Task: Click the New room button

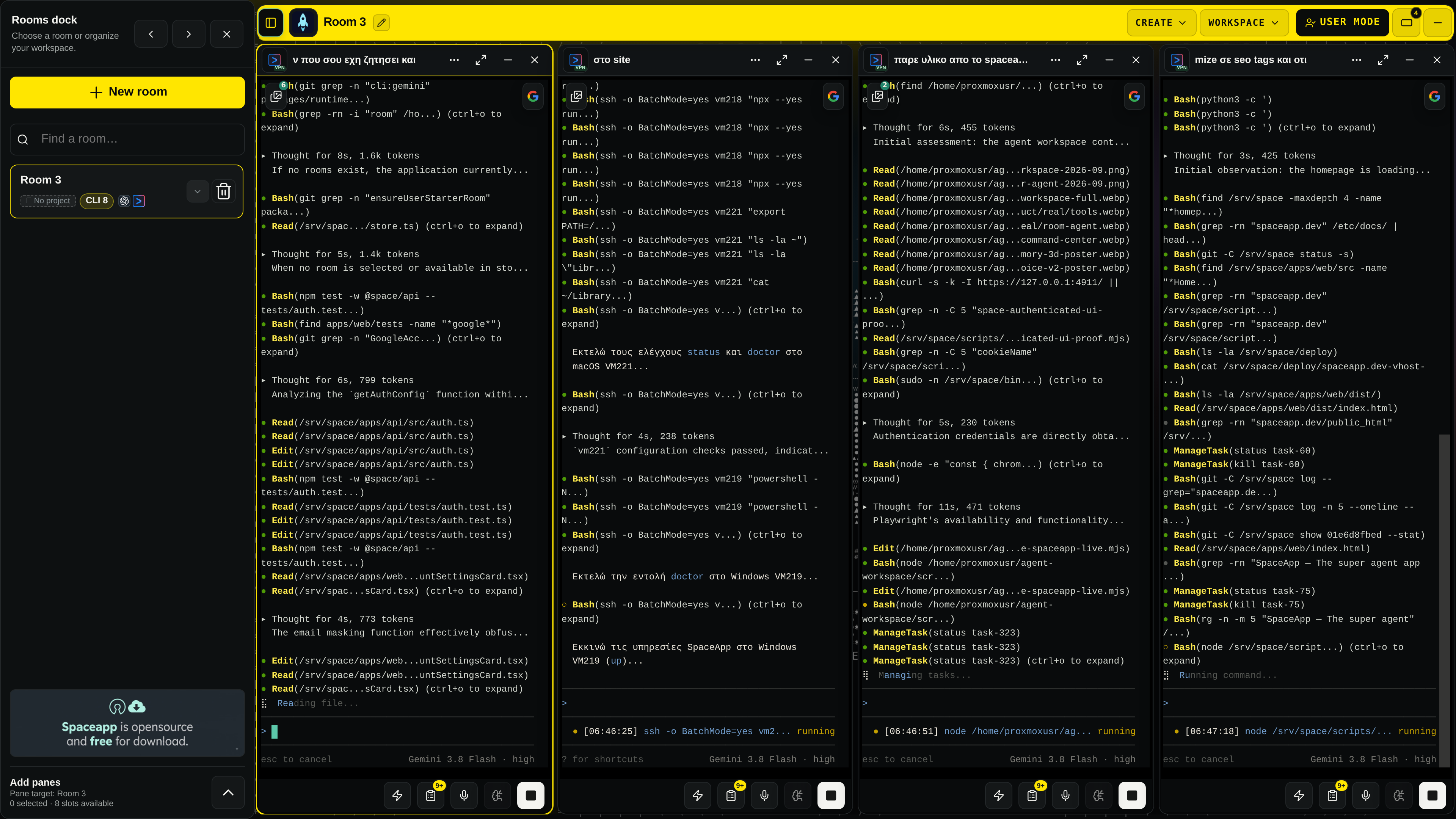Action: (x=127, y=92)
